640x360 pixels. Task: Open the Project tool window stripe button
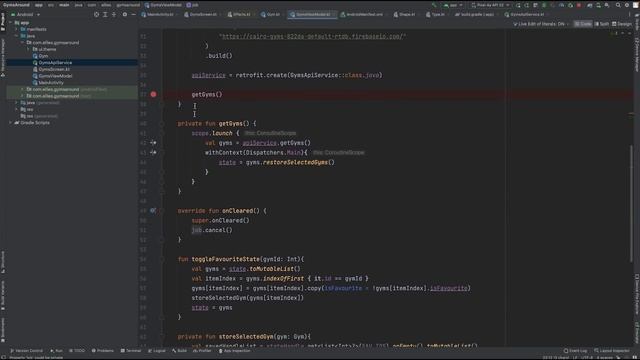(x=3, y=22)
